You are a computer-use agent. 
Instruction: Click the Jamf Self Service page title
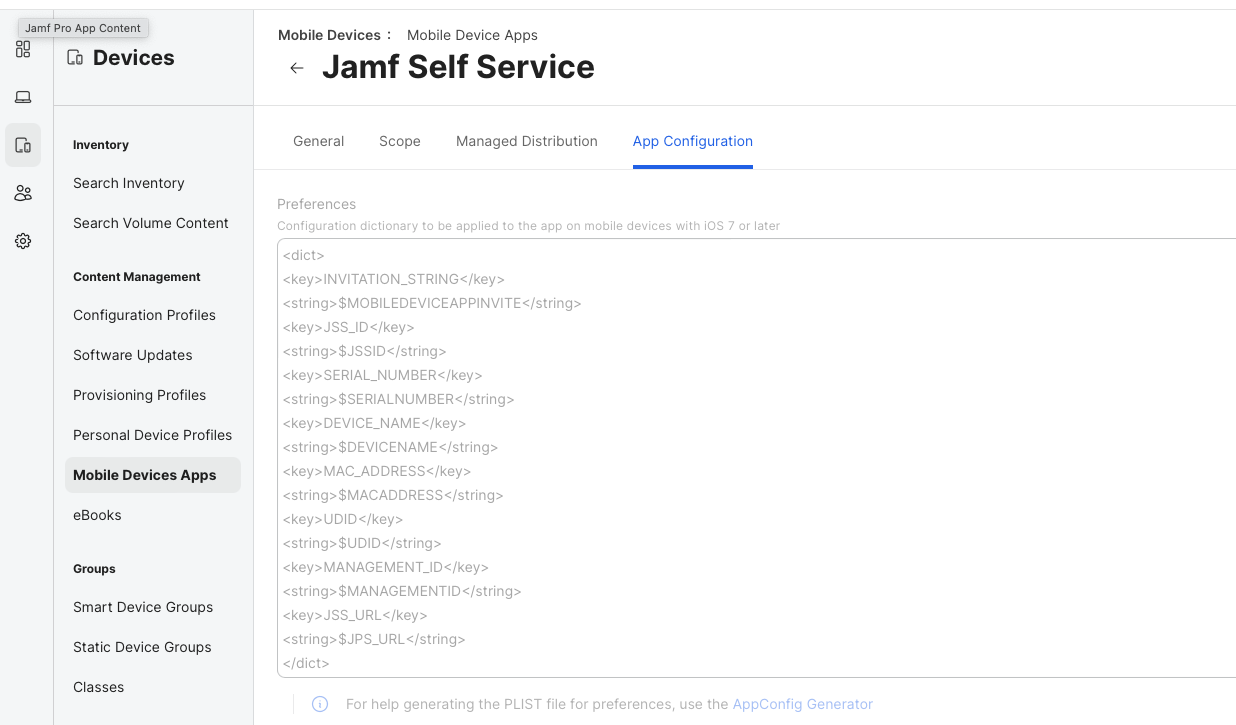(x=458, y=67)
